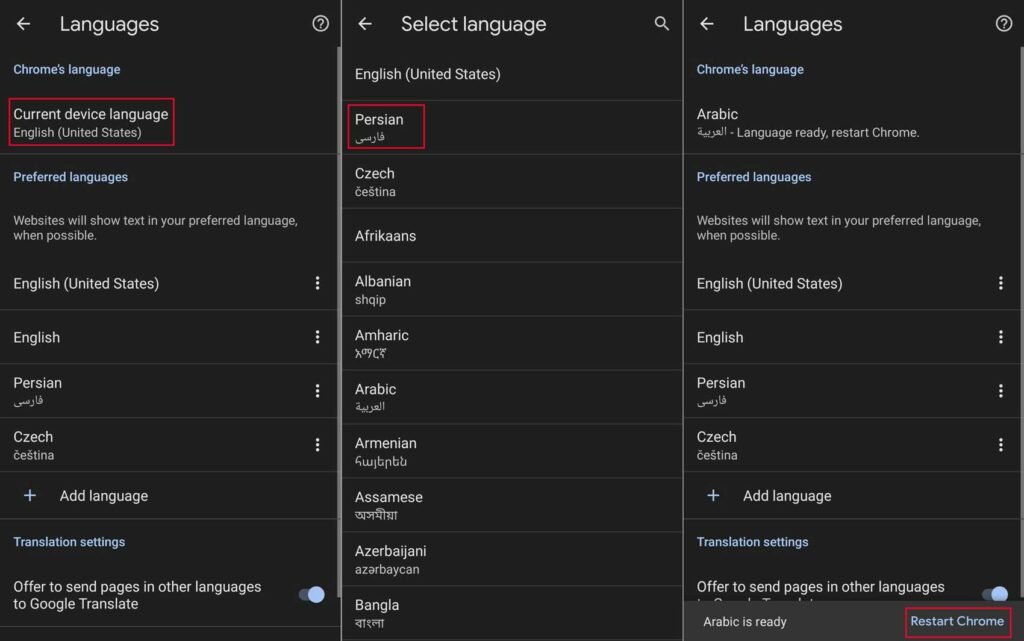Image resolution: width=1024 pixels, height=641 pixels.
Task: Select Armenian in the language list
Action: 511,451
